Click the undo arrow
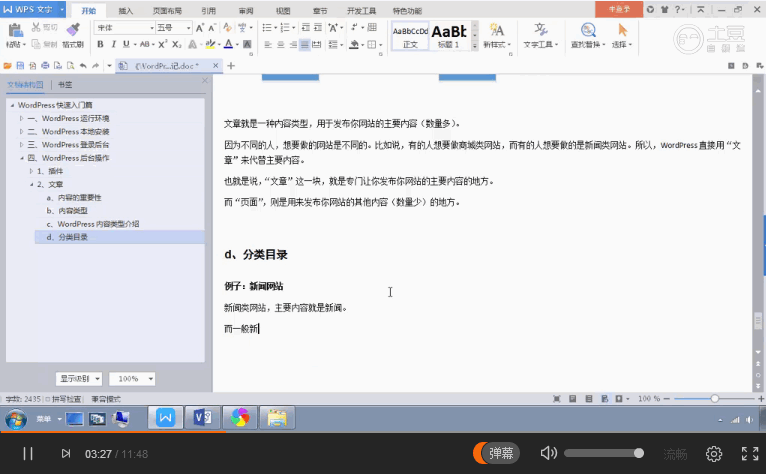This screenshot has height=474, width=766. click(83, 65)
